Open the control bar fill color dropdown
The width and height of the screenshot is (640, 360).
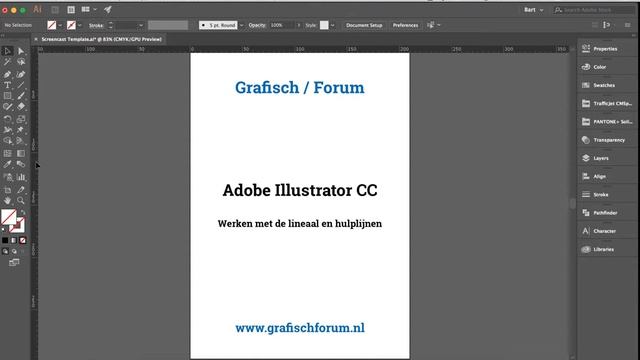point(60,25)
